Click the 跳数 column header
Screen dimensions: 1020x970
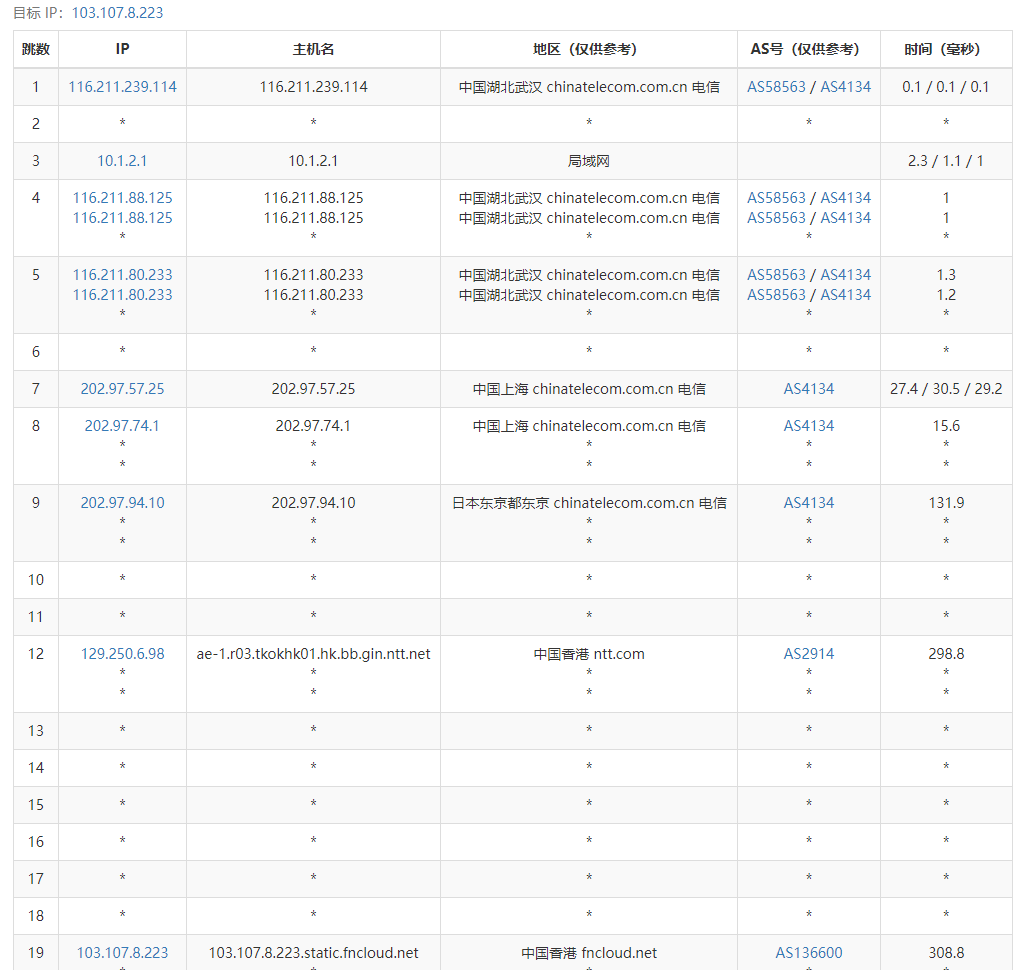(36, 49)
